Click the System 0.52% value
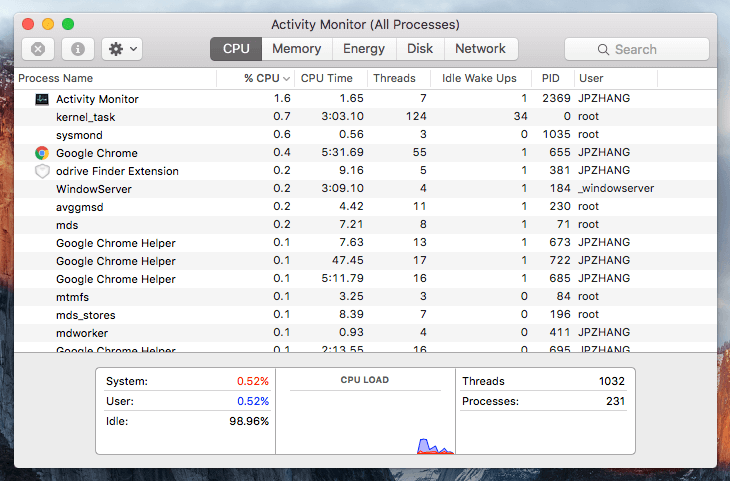The height and width of the screenshot is (481, 730). [253, 381]
